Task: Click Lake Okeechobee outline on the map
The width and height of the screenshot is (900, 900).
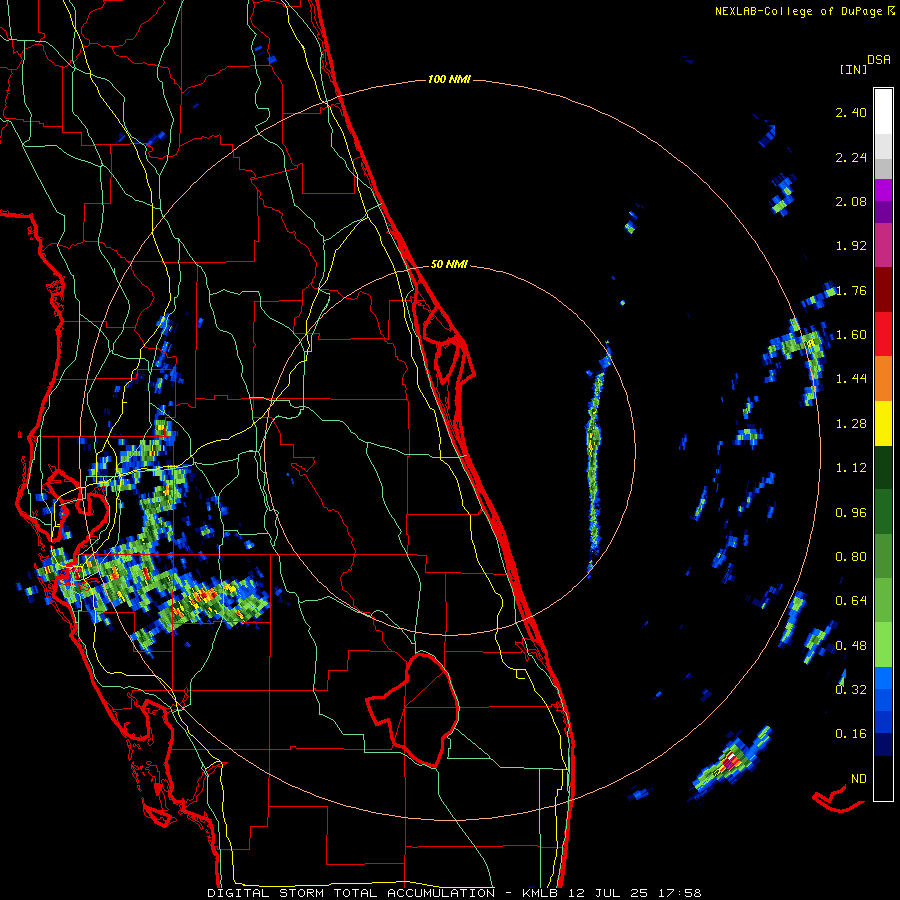Action: click(413, 709)
